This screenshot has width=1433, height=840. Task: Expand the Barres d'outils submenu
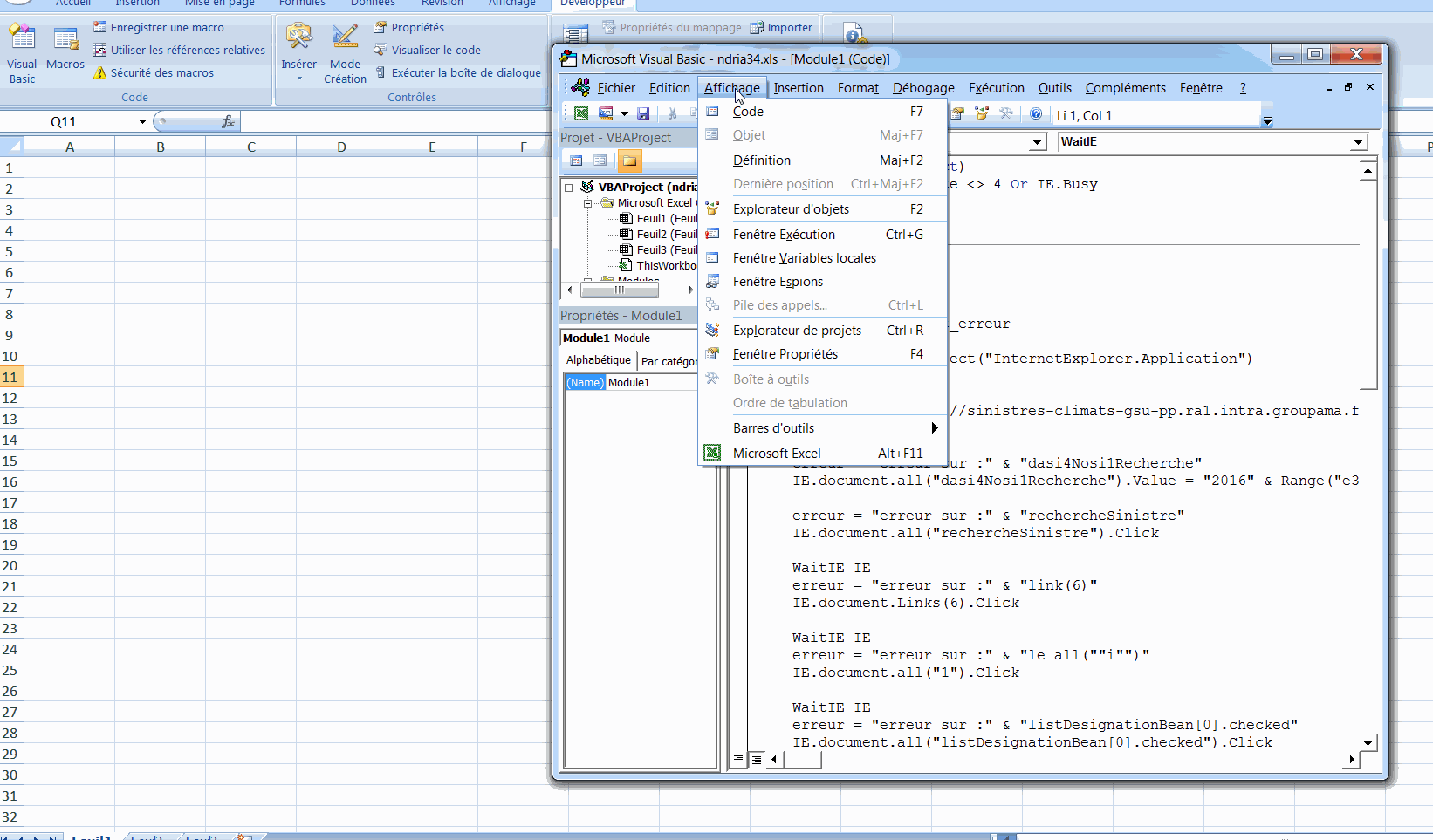(x=823, y=428)
